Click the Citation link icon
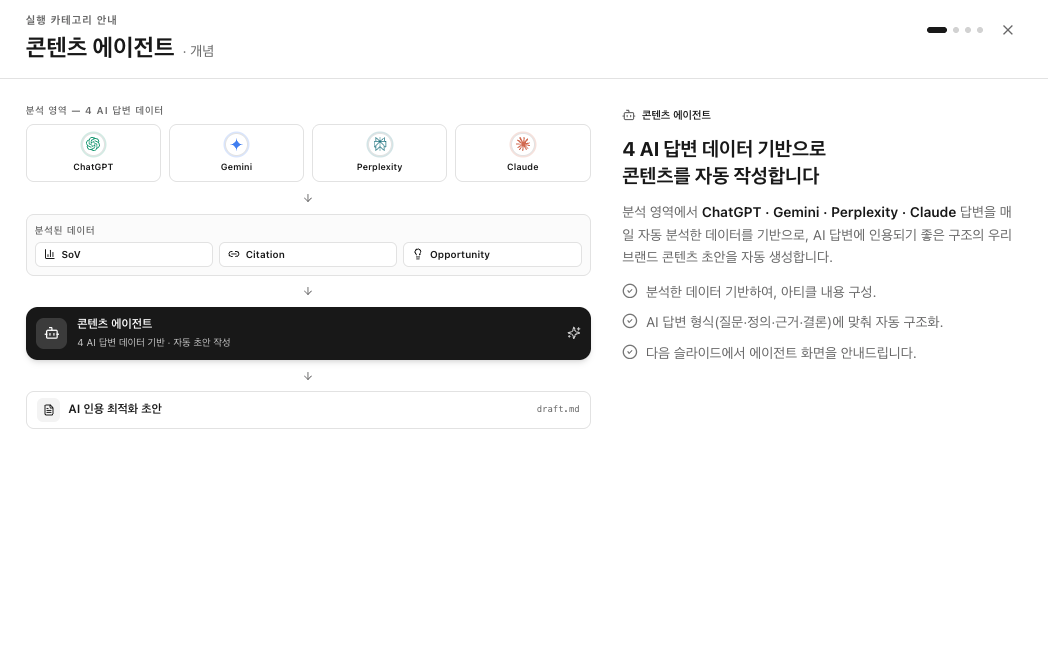The image size is (1048, 653). 234,254
